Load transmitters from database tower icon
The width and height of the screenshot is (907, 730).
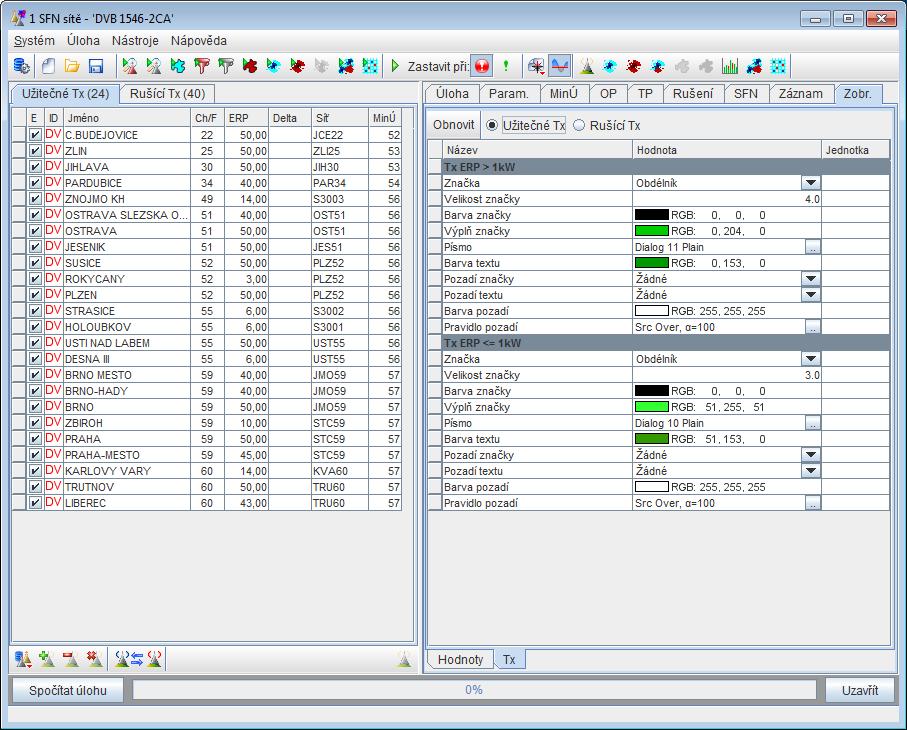[23, 658]
